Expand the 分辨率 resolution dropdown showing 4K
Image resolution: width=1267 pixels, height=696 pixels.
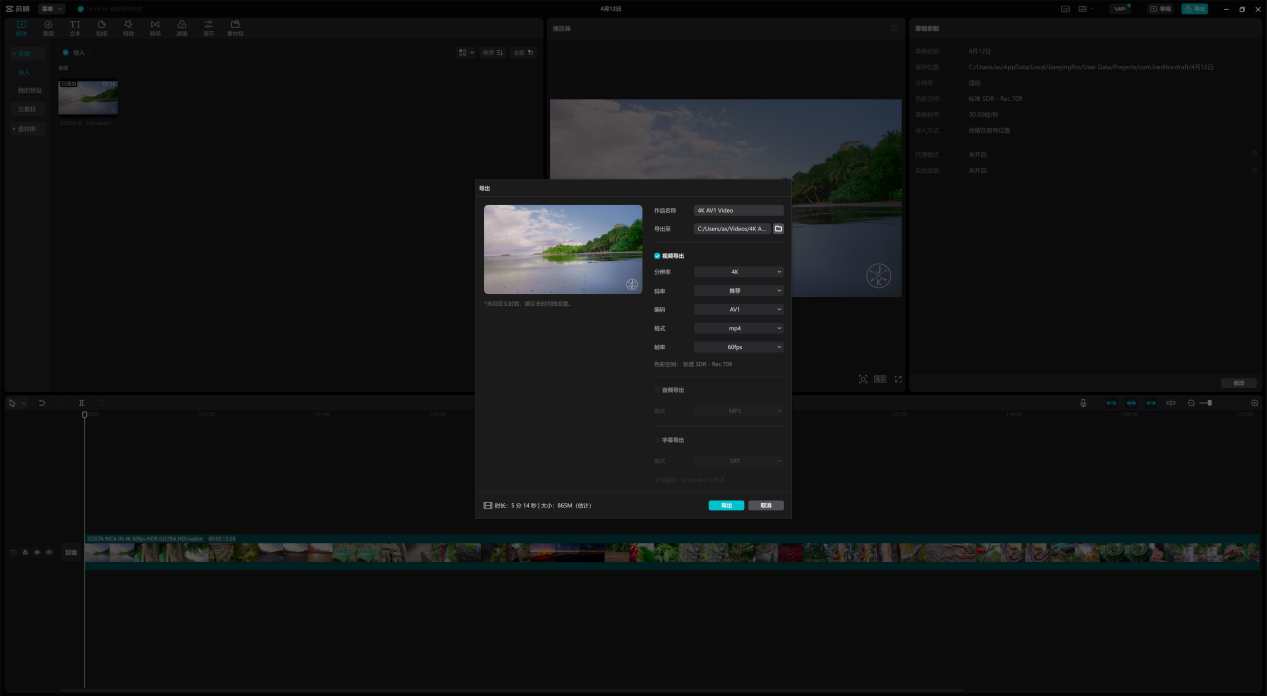tap(738, 272)
